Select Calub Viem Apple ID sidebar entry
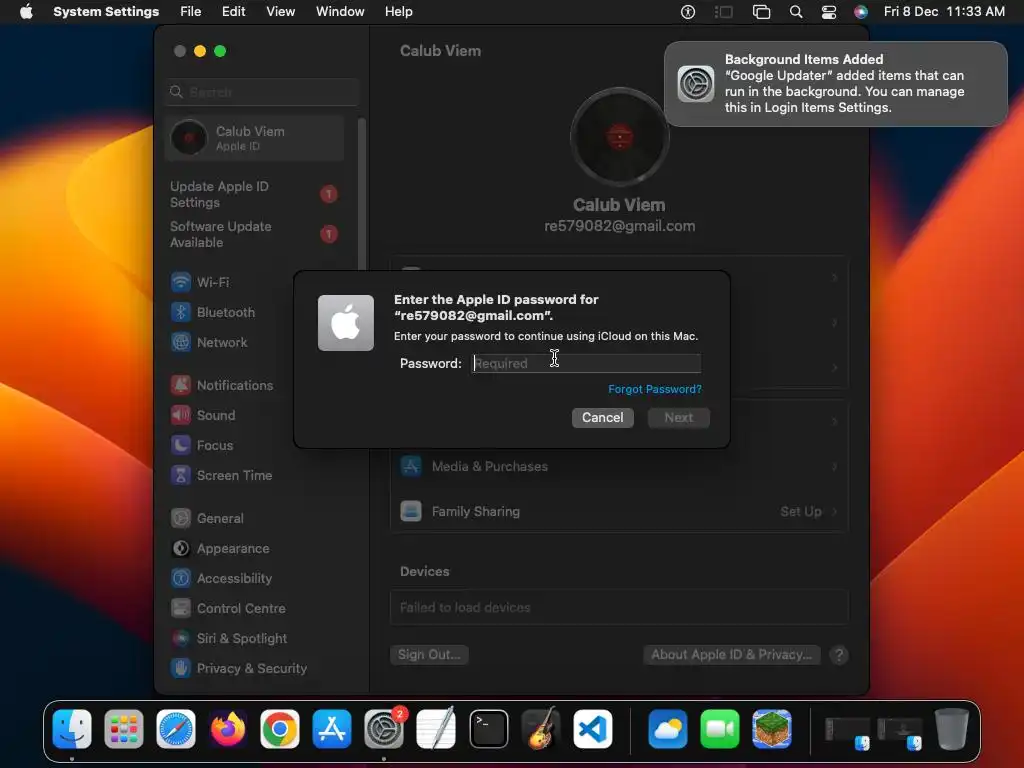This screenshot has height=768, width=1024. coord(255,138)
